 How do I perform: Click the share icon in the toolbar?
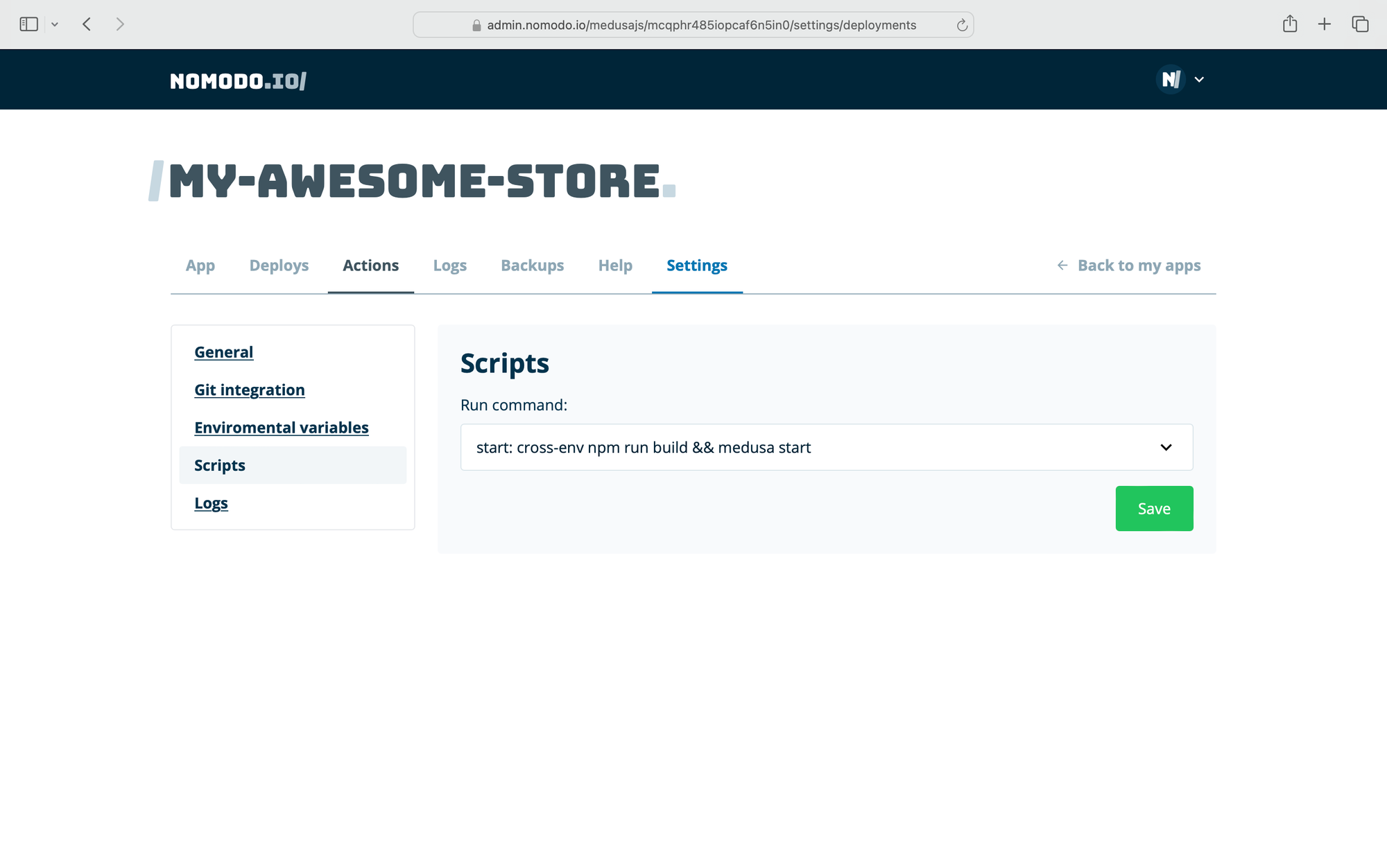(1289, 24)
